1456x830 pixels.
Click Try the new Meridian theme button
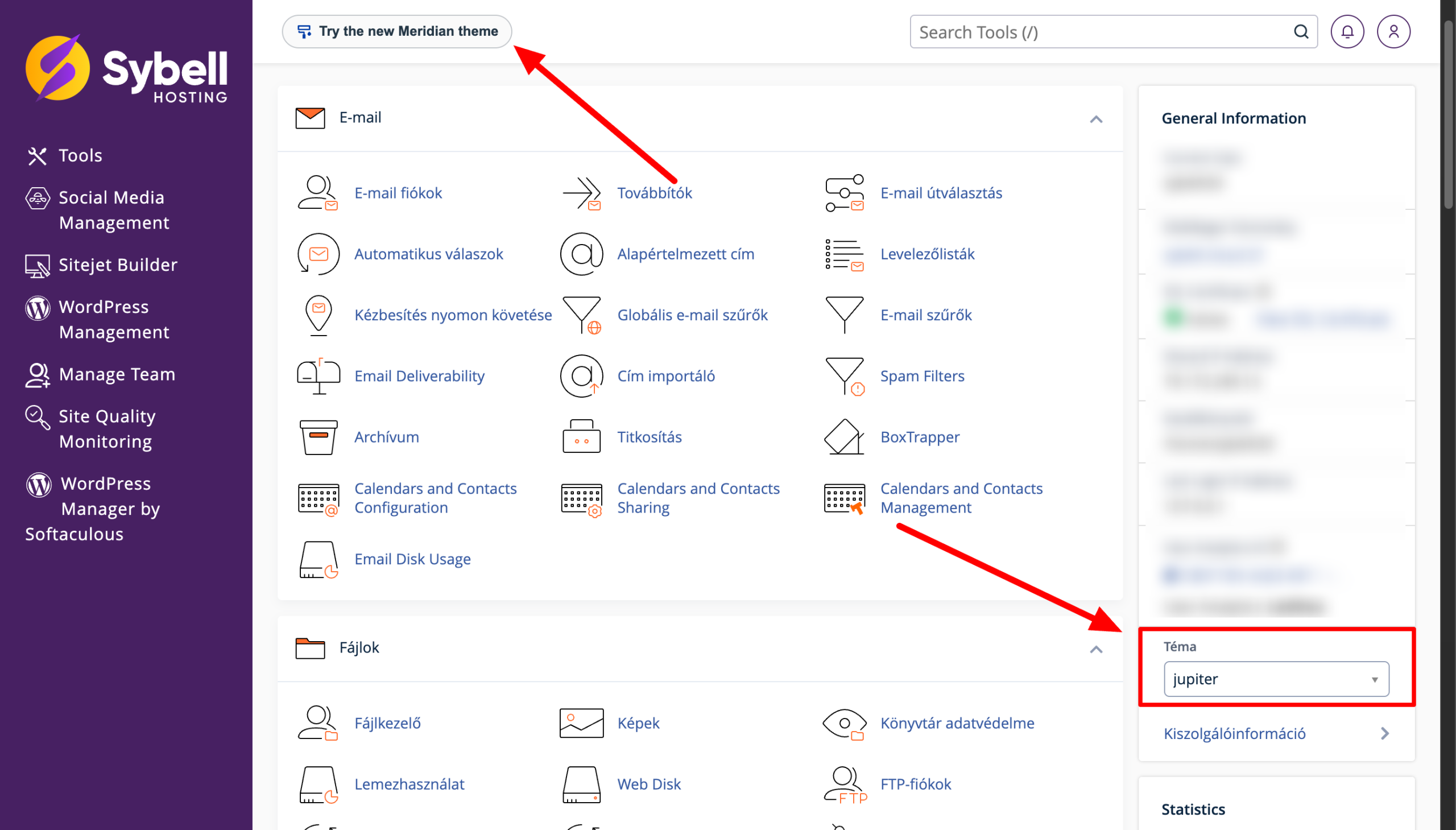click(396, 31)
